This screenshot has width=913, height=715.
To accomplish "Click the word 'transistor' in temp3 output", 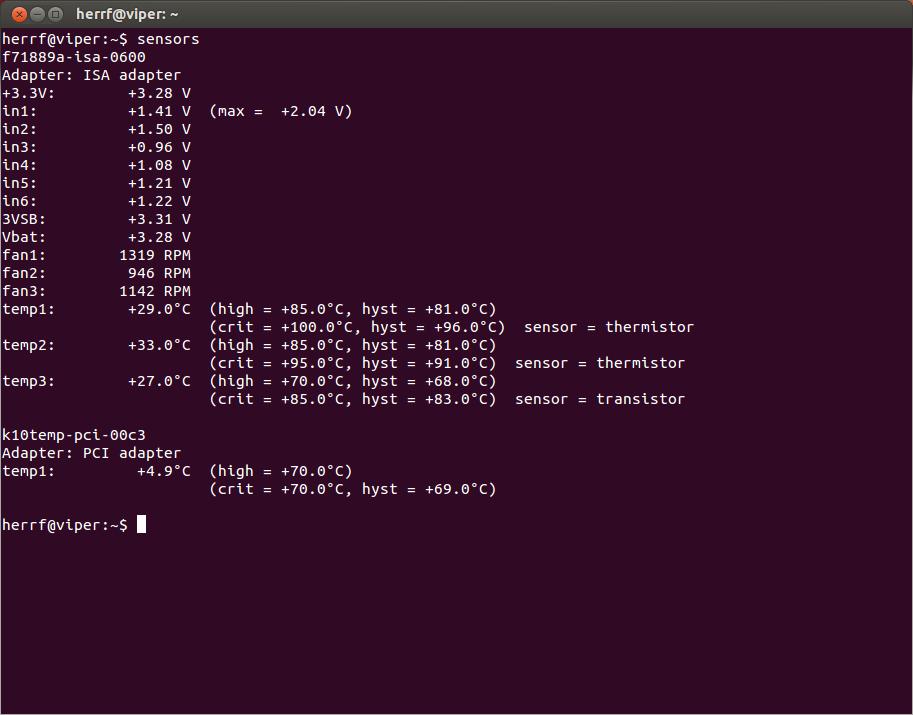I will point(640,399).
